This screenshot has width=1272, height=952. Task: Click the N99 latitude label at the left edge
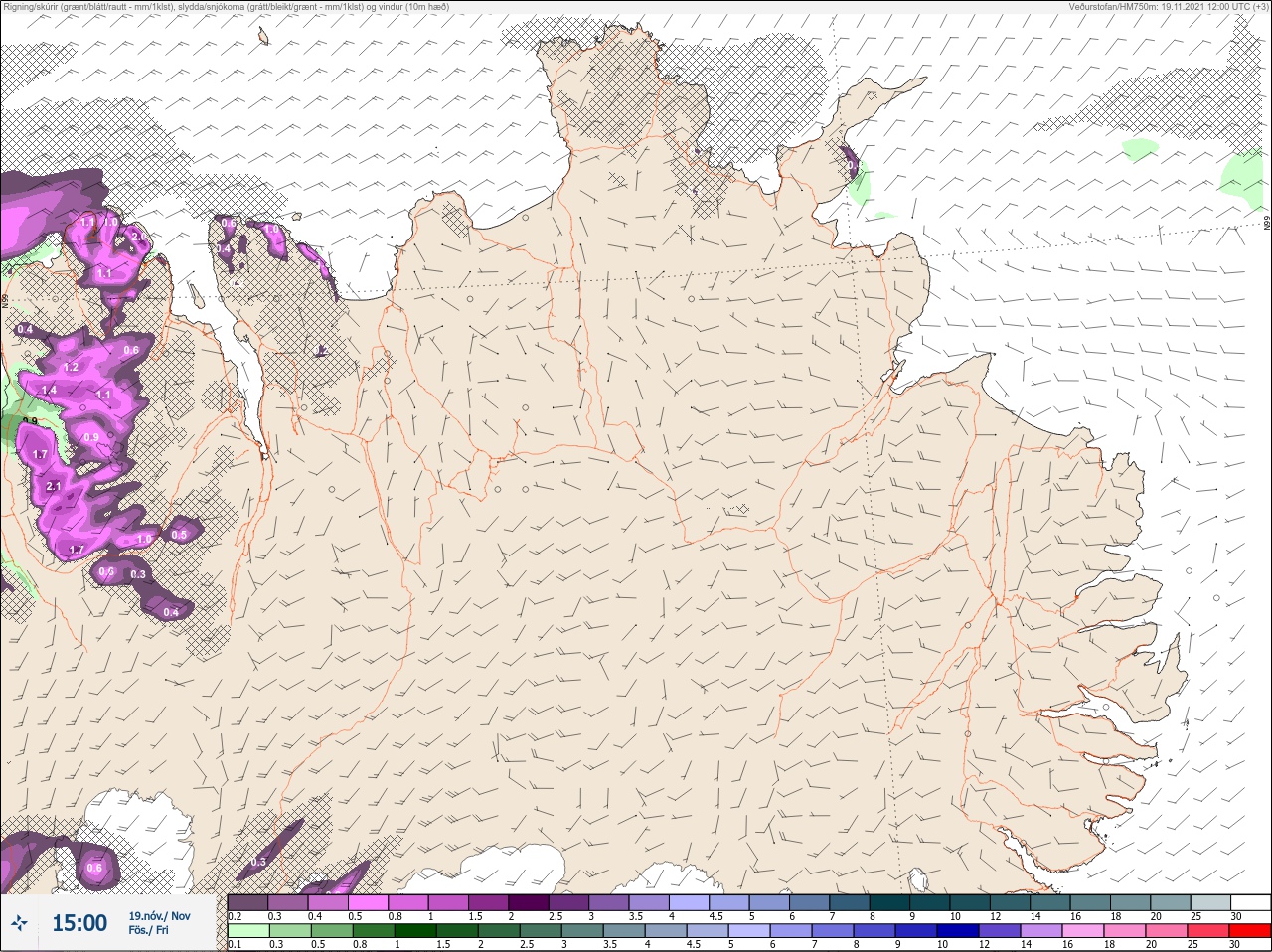(5, 300)
